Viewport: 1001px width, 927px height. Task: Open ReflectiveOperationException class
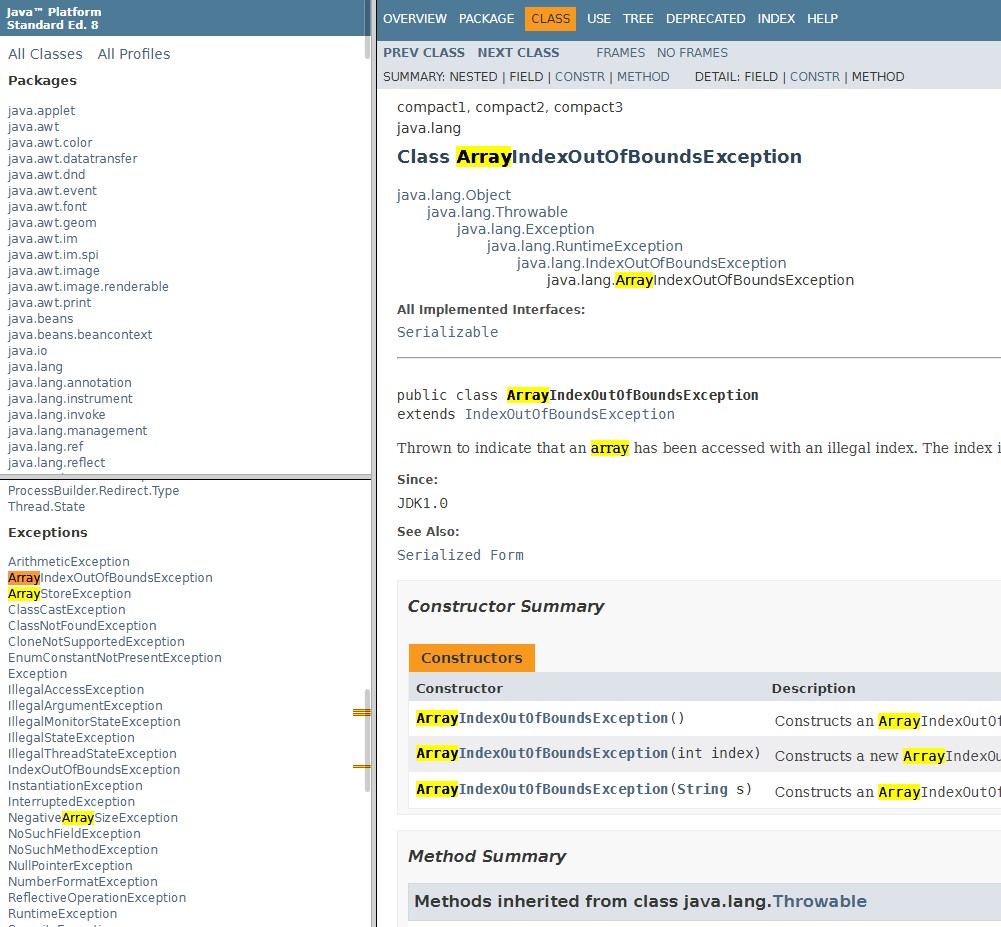pyautogui.click(x=96, y=897)
